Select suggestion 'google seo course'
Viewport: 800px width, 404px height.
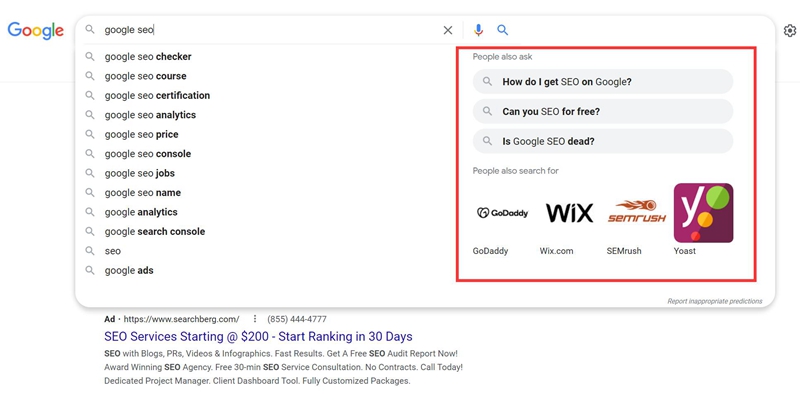point(145,76)
